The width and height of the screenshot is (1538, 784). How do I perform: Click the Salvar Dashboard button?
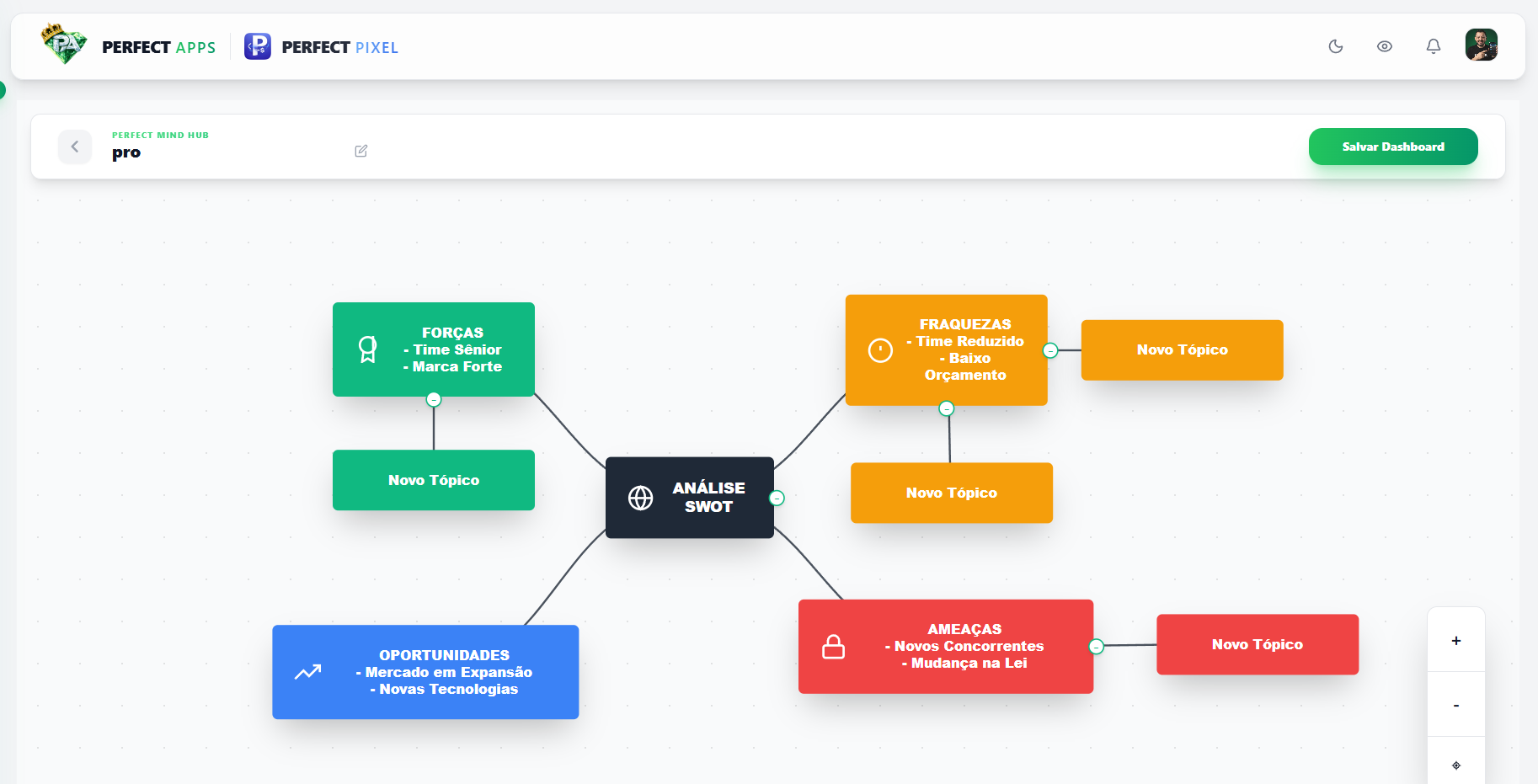(x=1393, y=147)
